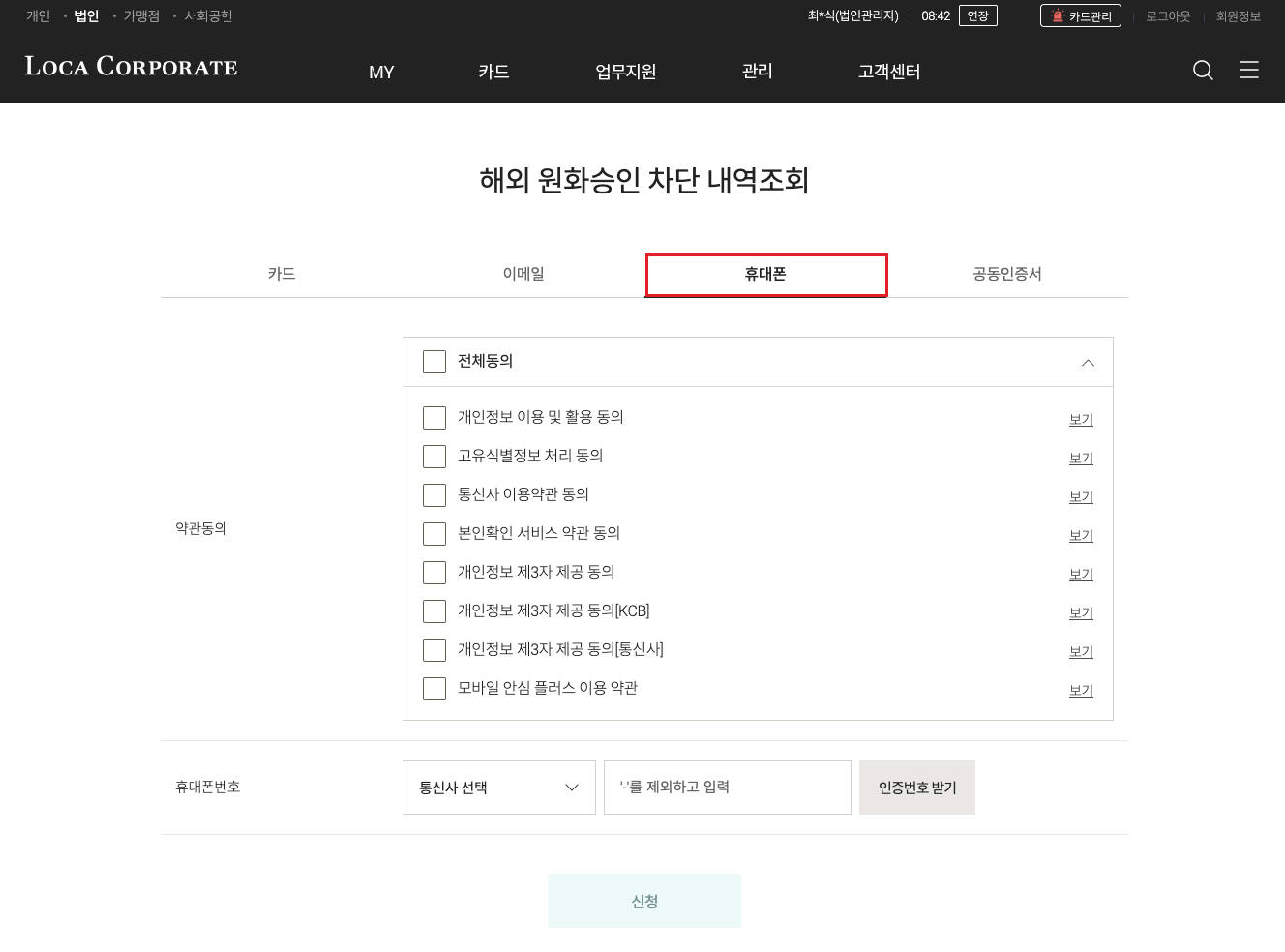This screenshot has height=952, width=1285.
Task: Collapse the 전체동의 terms section chevron
Action: tap(1088, 363)
